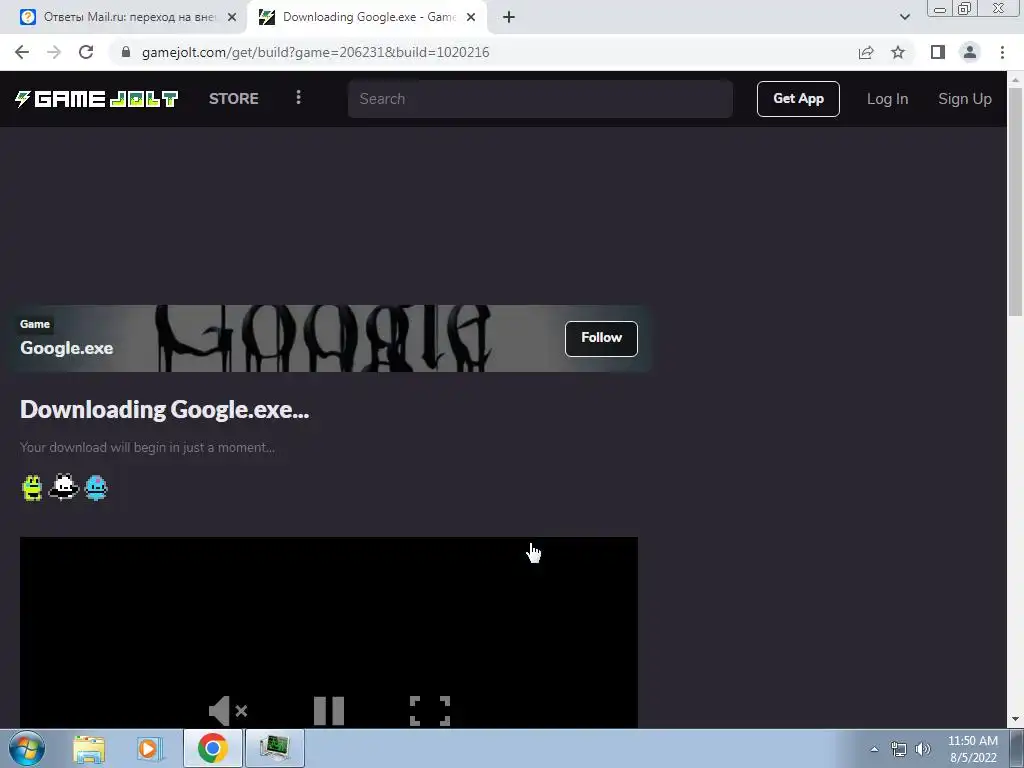The width and height of the screenshot is (1024, 768).
Task: Click the scrollbar down arrow
Action: [x=1015, y=720]
